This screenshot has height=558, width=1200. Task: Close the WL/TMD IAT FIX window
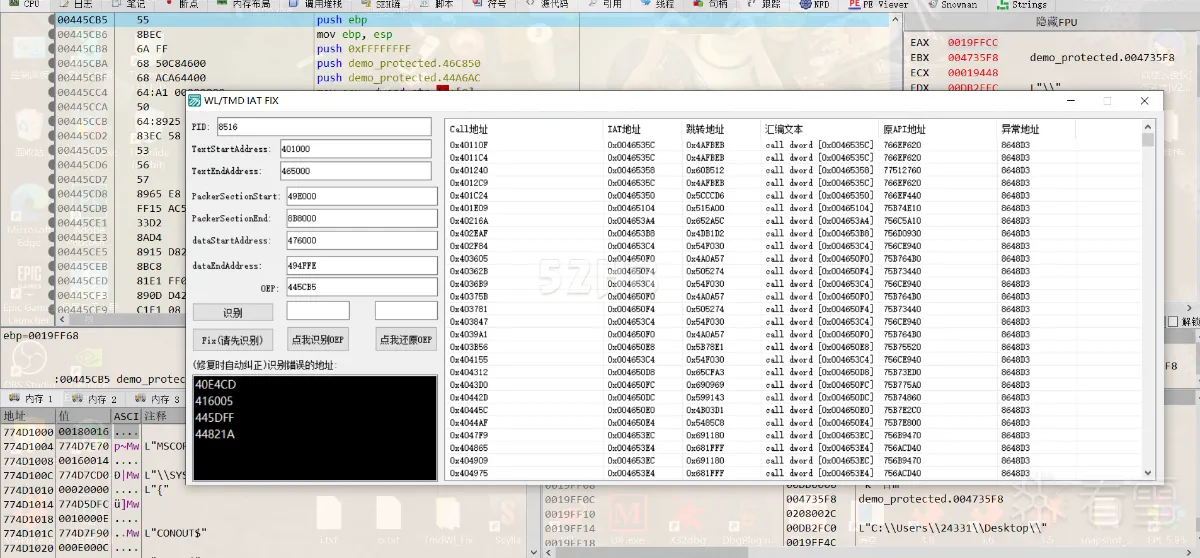tap(1144, 101)
